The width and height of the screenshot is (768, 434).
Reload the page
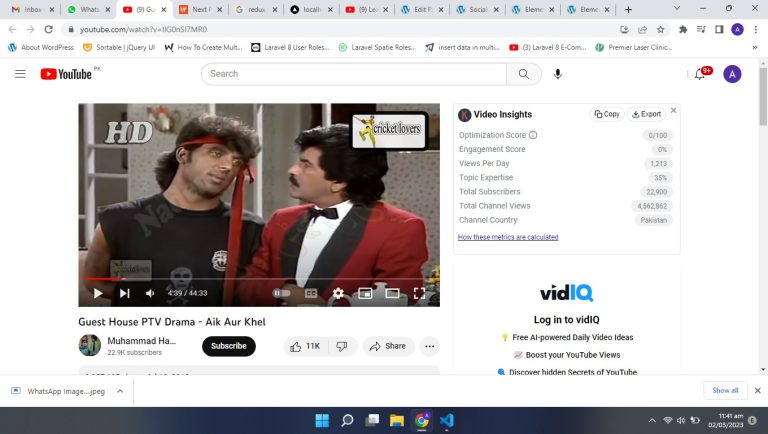[48, 29]
